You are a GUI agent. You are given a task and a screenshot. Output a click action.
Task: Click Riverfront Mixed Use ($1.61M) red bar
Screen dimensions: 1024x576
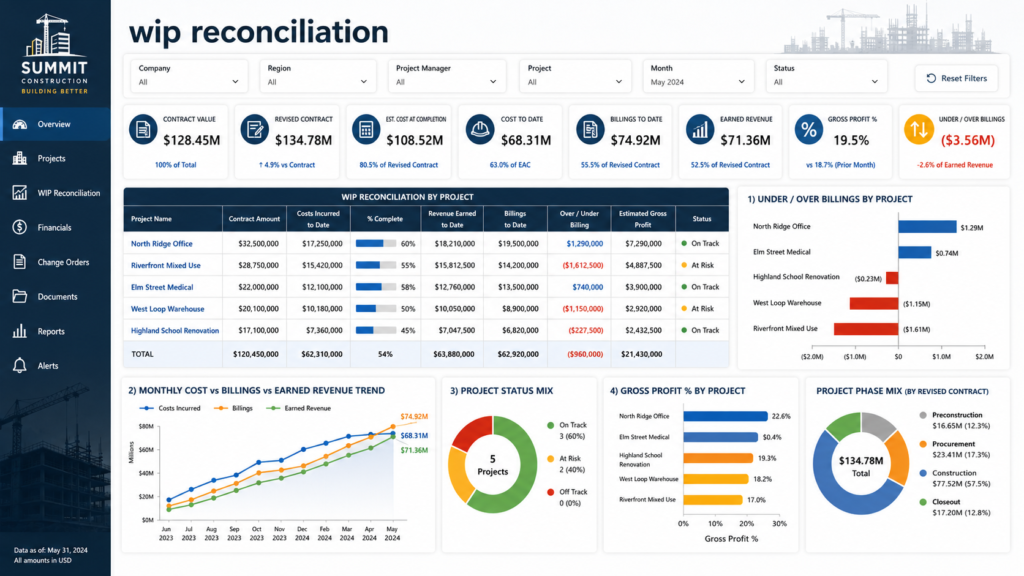(866, 329)
